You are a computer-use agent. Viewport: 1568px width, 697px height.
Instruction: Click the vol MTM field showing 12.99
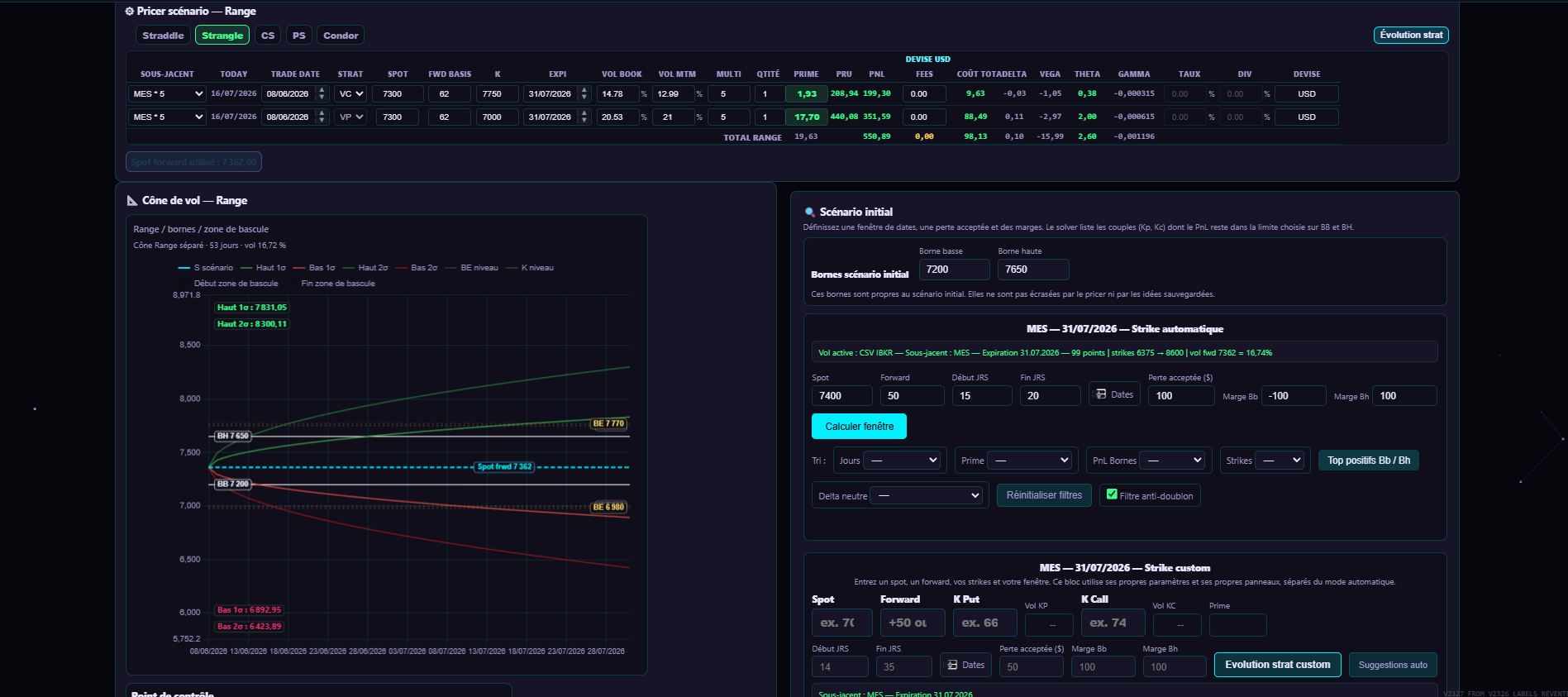tap(674, 94)
